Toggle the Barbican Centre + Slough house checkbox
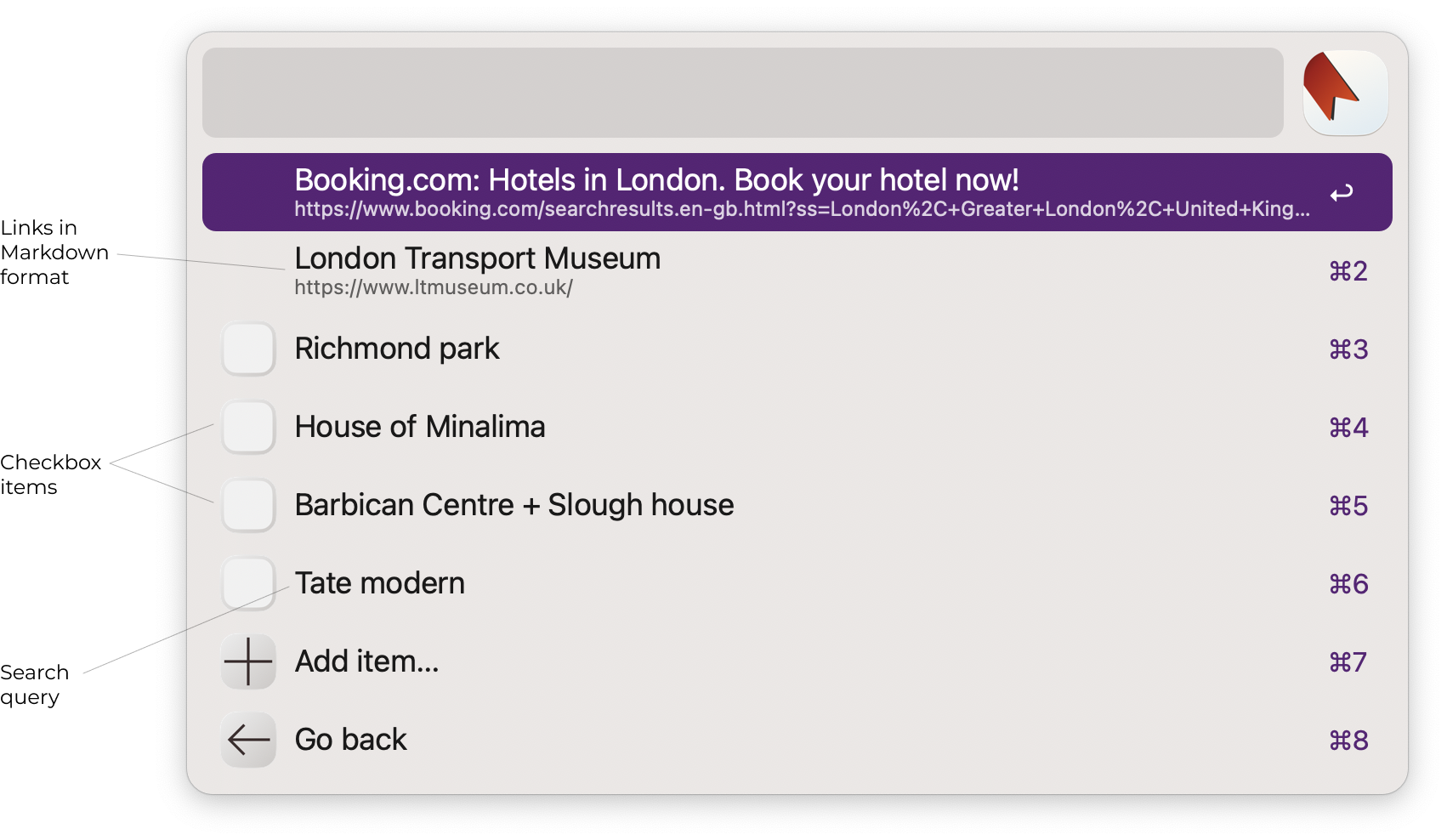1447x840 pixels. (248, 505)
